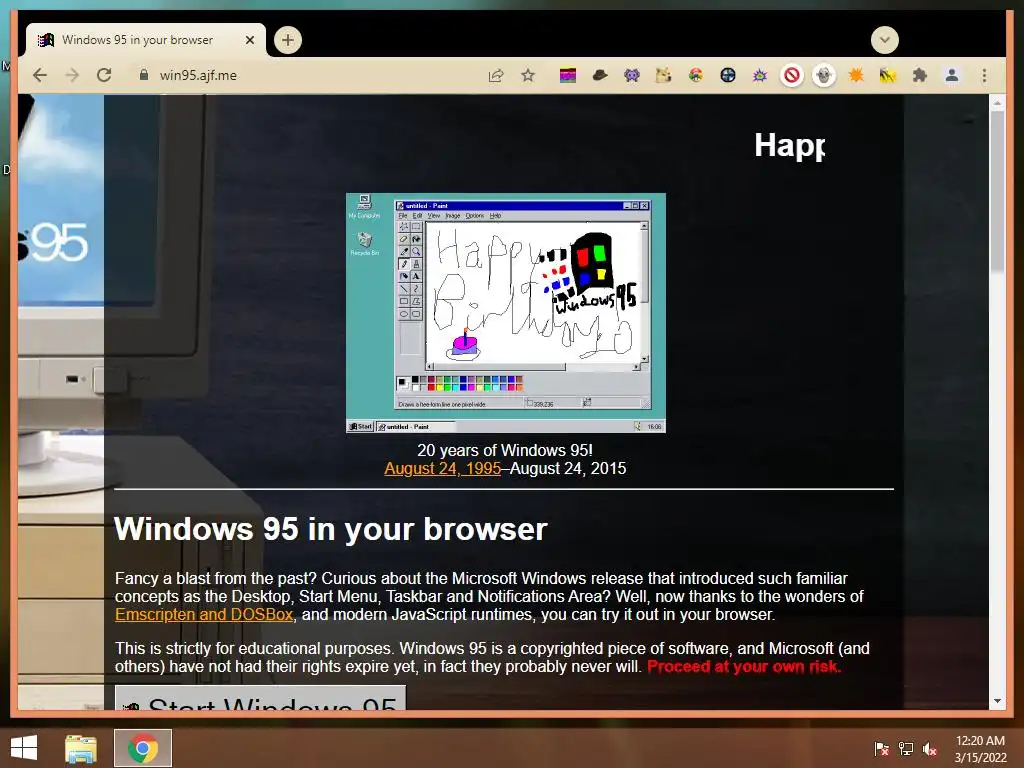The image size is (1024, 768).
Task: Open the taskbar clock showing 12:20 AM
Action: (980, 749)
